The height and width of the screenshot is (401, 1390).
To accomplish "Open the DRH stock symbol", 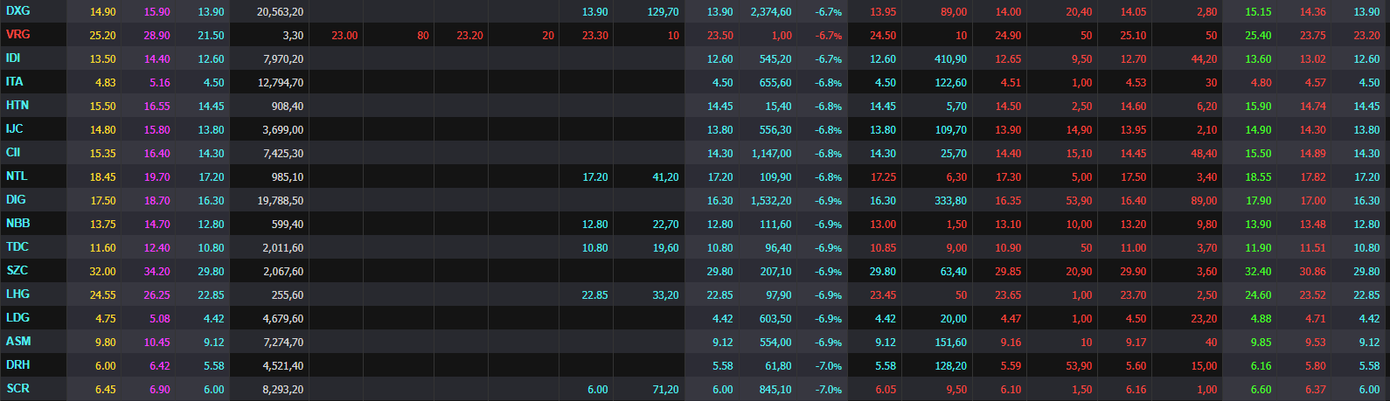I will [x=17, y=365].
